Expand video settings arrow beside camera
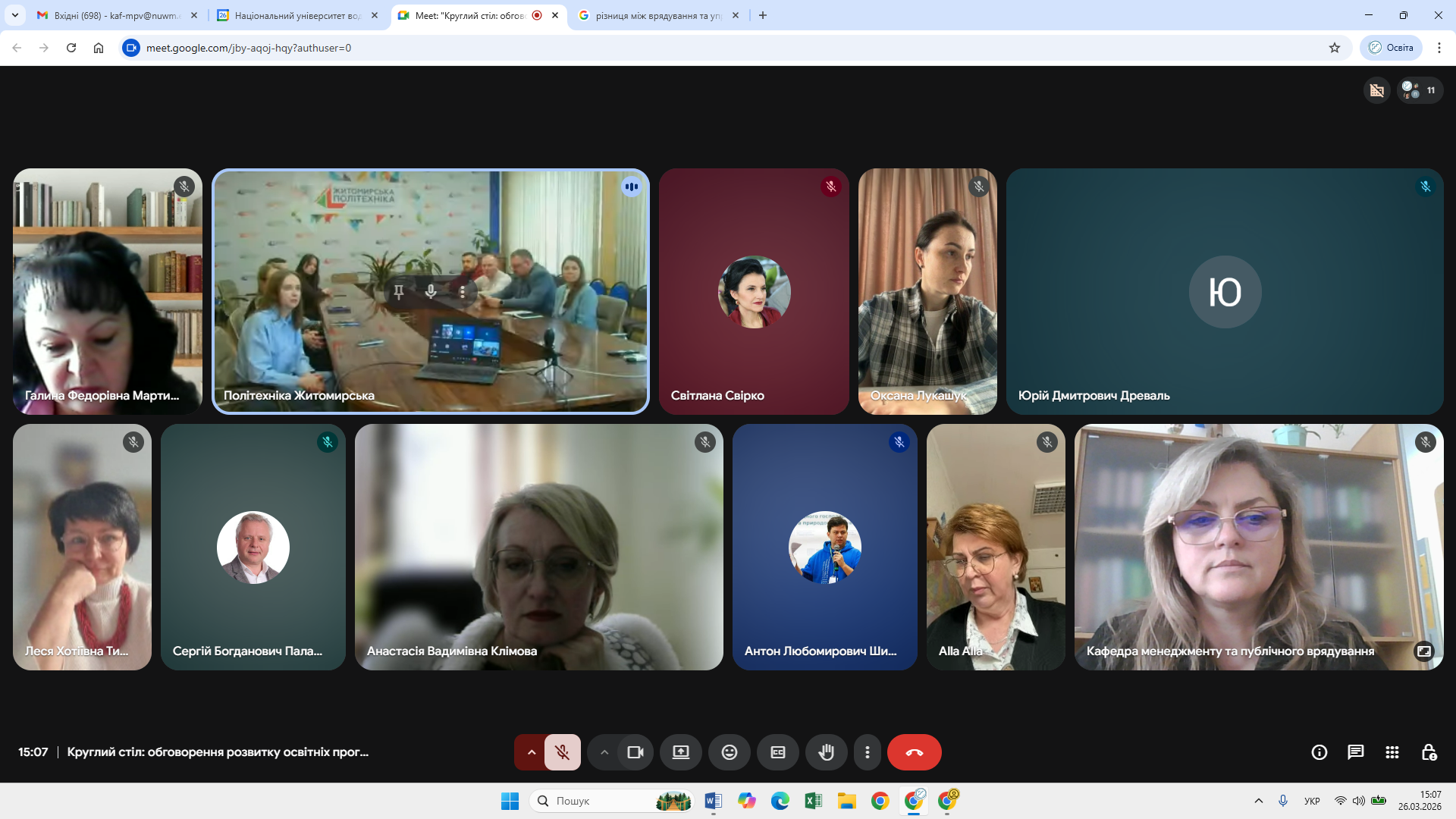This screenshot has width=1456, height=819. coord(604,752)
